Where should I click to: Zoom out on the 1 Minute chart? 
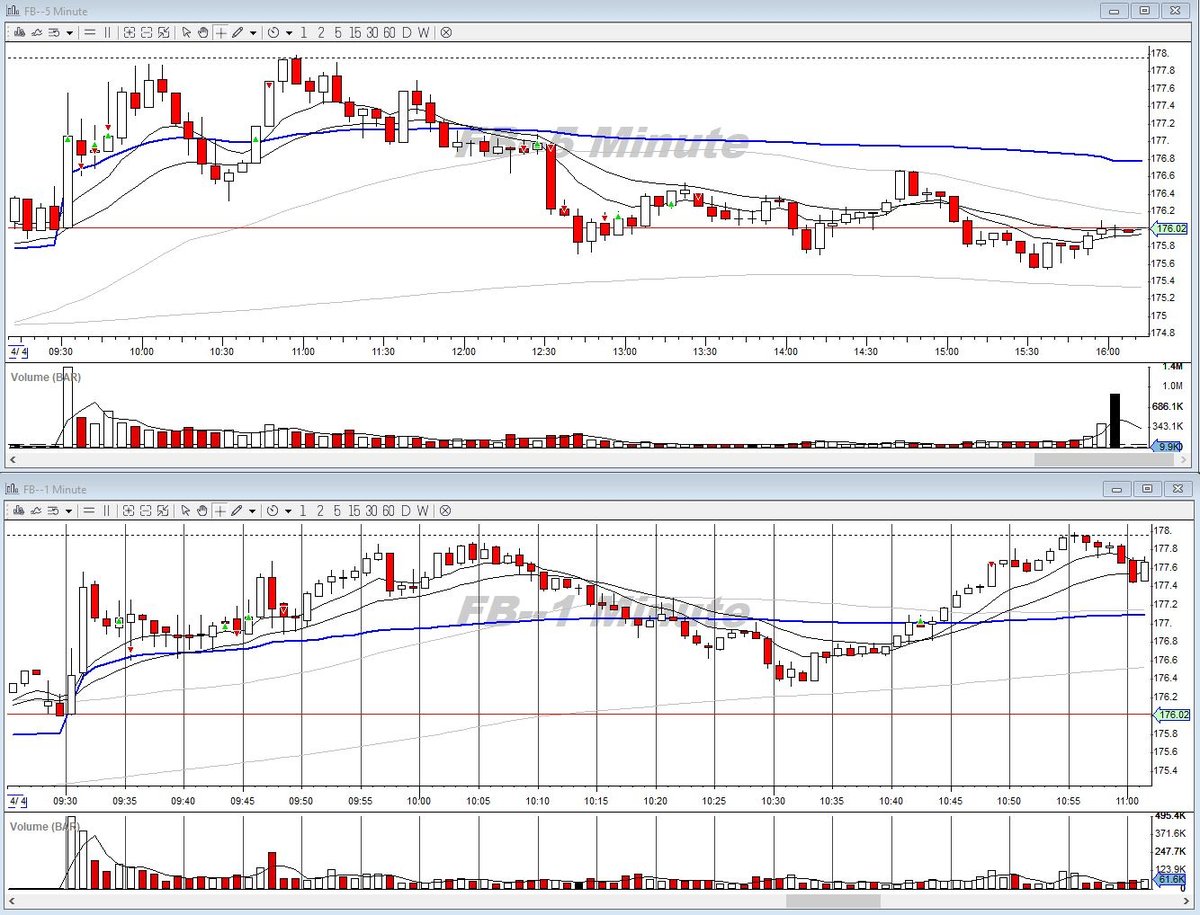coord(146,509)
